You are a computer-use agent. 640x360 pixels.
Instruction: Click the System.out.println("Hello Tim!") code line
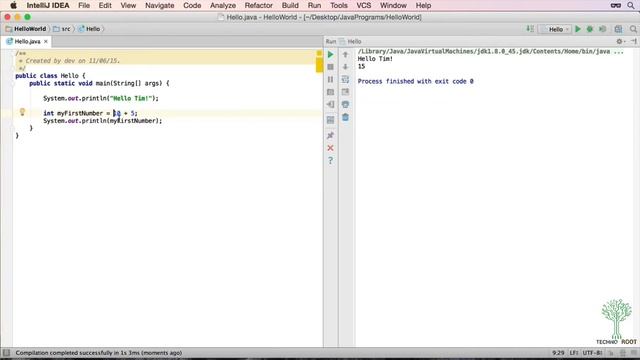101,98
